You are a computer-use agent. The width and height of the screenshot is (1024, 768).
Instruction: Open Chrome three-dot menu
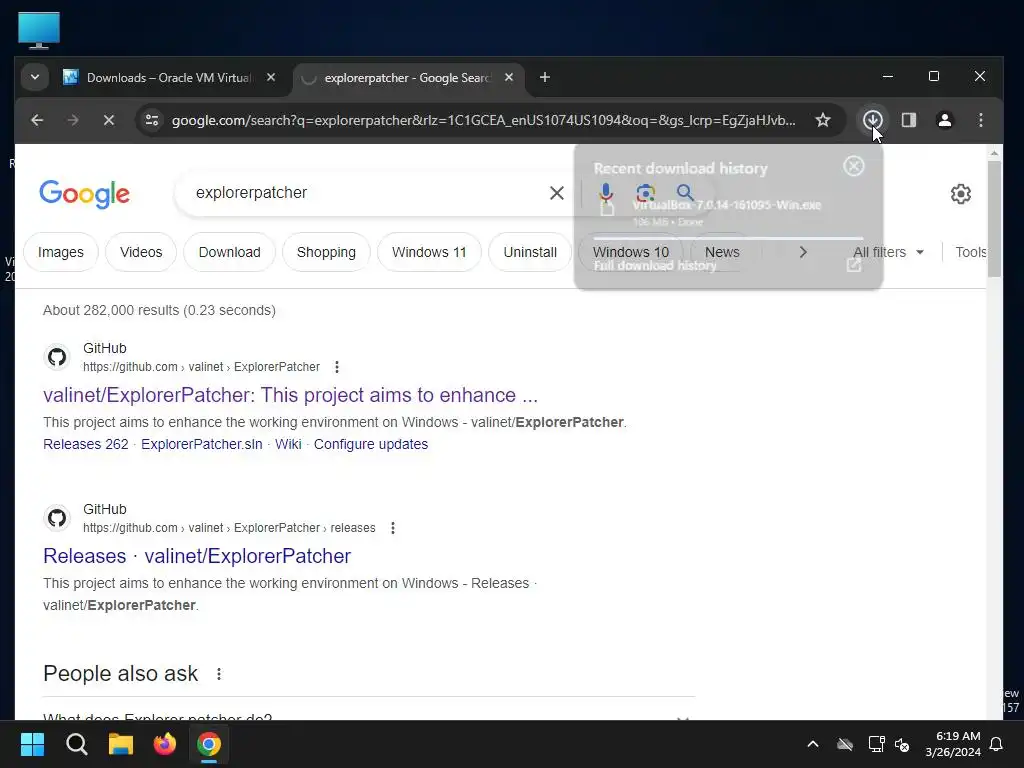coord(980,120)
